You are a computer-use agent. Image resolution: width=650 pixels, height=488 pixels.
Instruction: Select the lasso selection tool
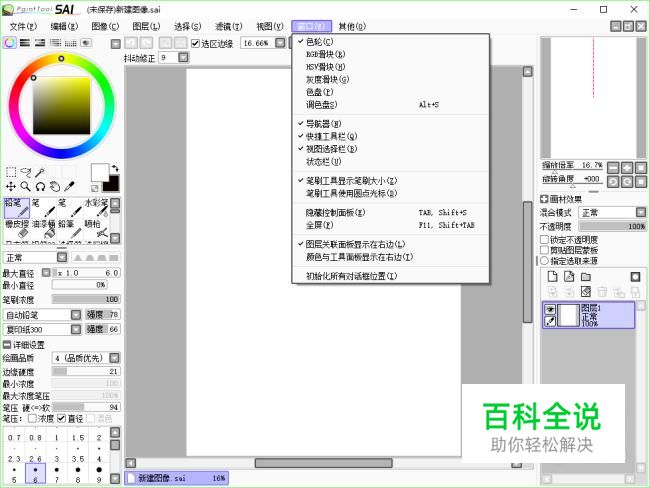tap(26, 172)
